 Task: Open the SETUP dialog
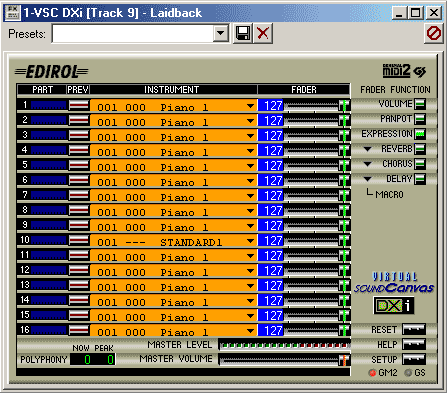point(414,359)
